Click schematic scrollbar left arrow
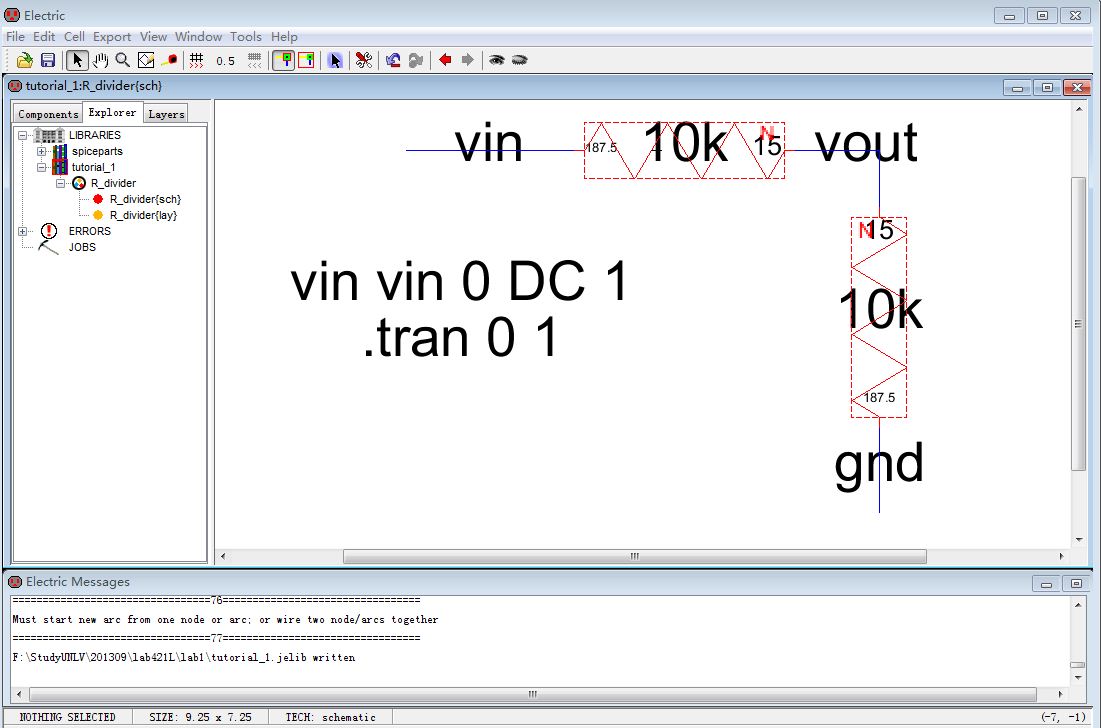The image size is (1101, 728). pos(223,556)
